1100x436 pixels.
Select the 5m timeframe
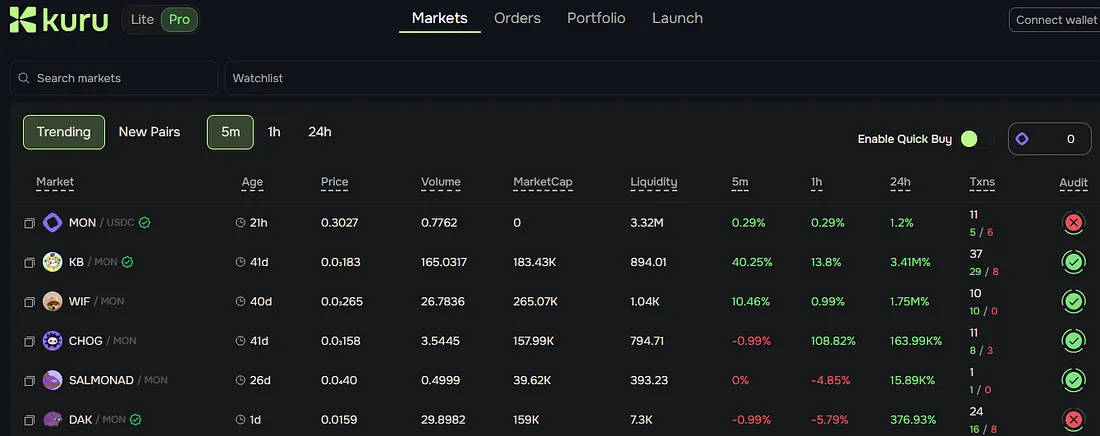click(230, 132)
